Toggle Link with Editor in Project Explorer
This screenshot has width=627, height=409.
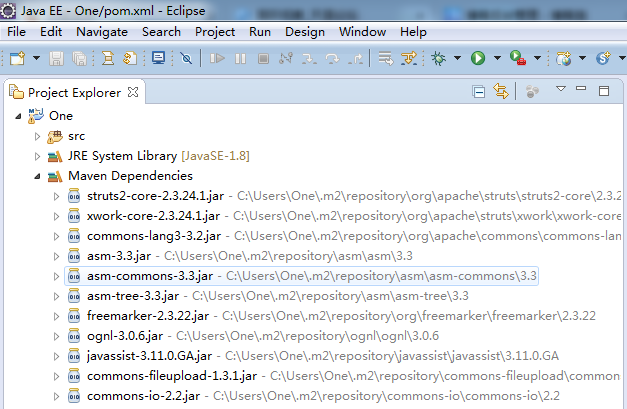(501, 91)
